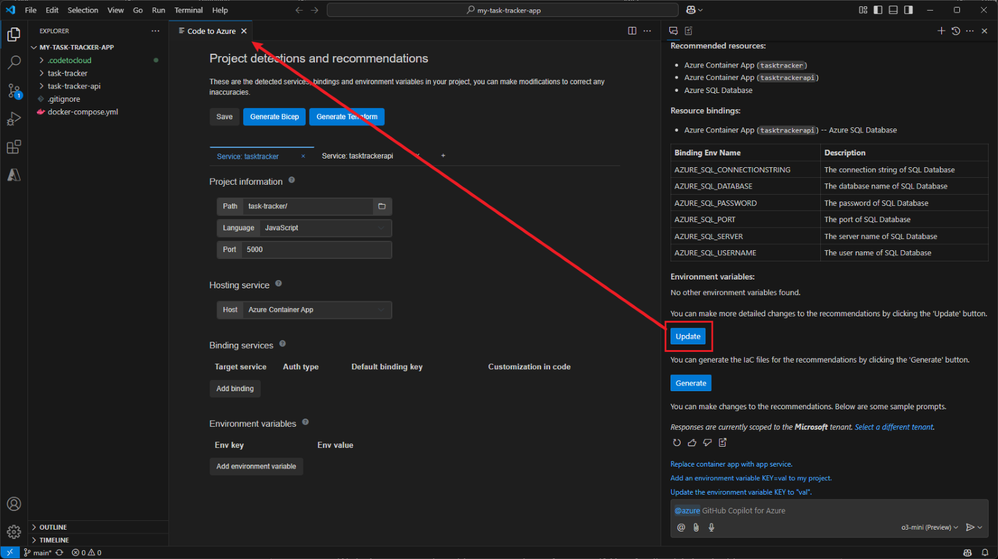Viewport: 998px width, 559px height.
Task: Open the chat panel more actions ellipsis
Action: tap(970, 31)
